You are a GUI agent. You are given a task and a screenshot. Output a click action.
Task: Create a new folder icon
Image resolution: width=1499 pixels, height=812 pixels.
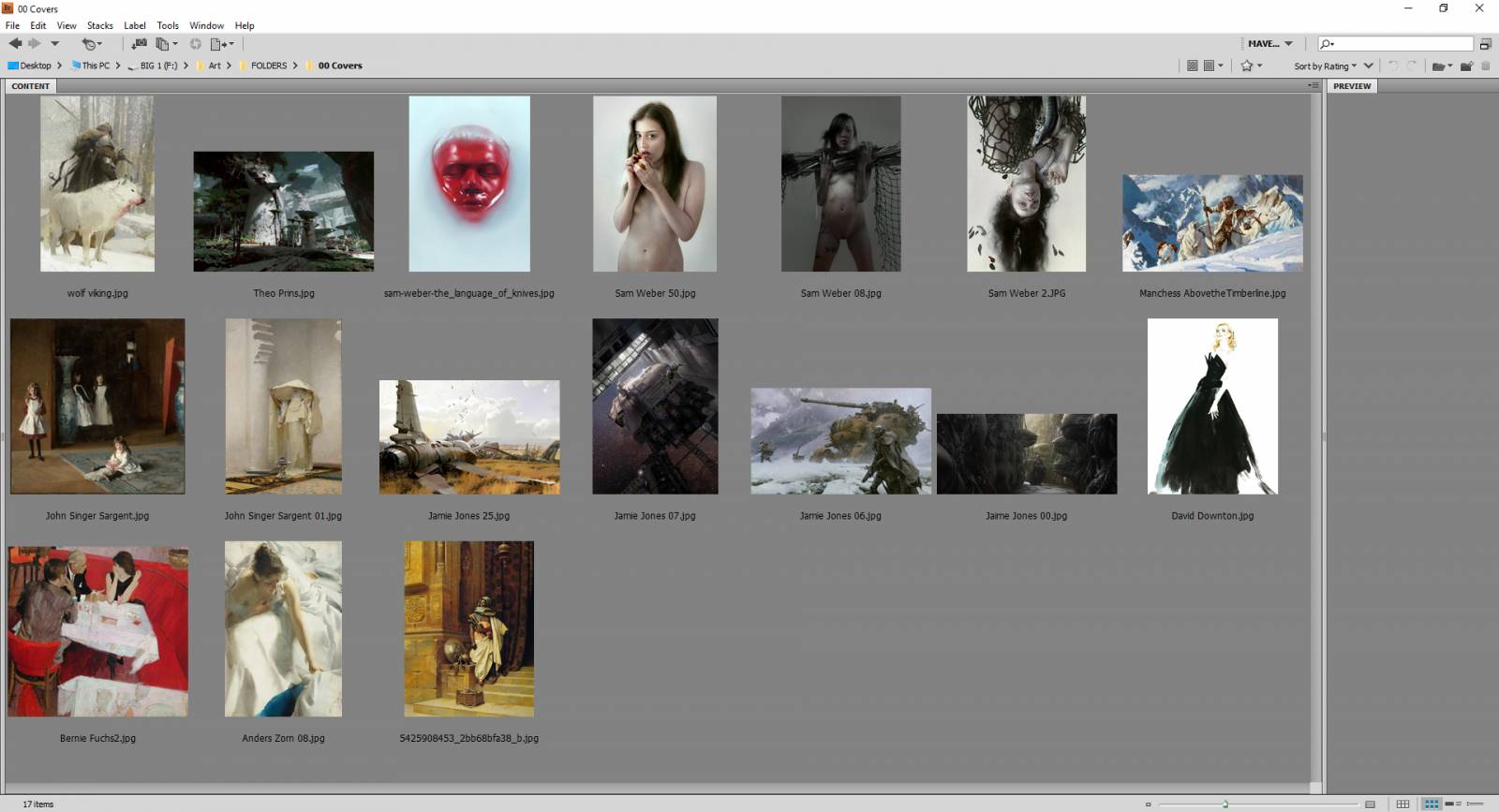click(x=1467, y=66)
